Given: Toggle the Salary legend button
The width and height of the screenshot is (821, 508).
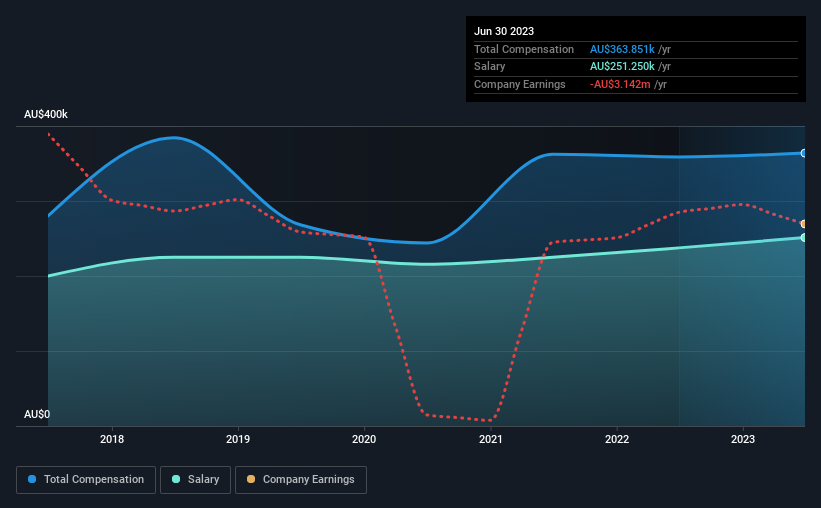Looking at the screenshot, I should click(195, 480).
